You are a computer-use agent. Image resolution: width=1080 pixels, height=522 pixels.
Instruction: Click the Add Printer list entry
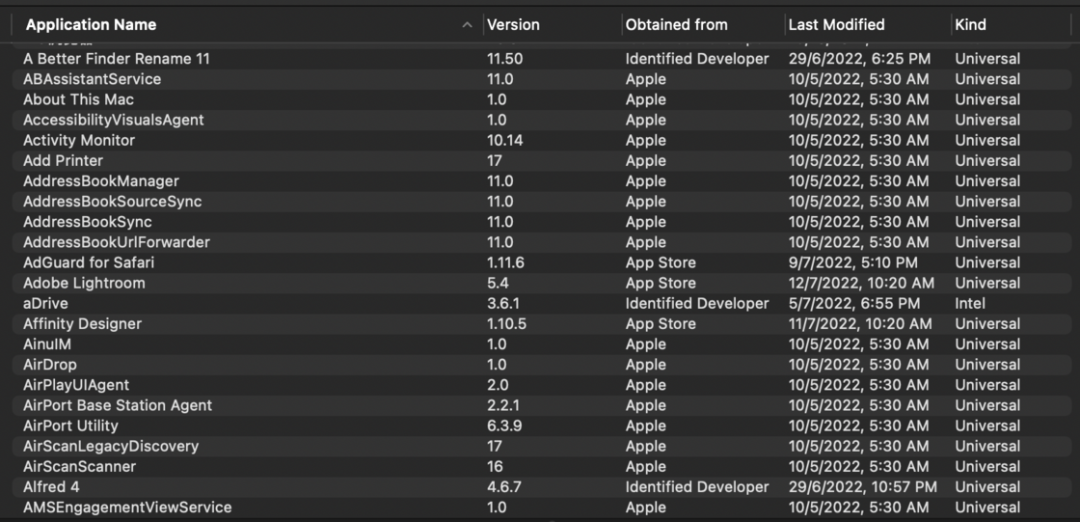point(63,160)
